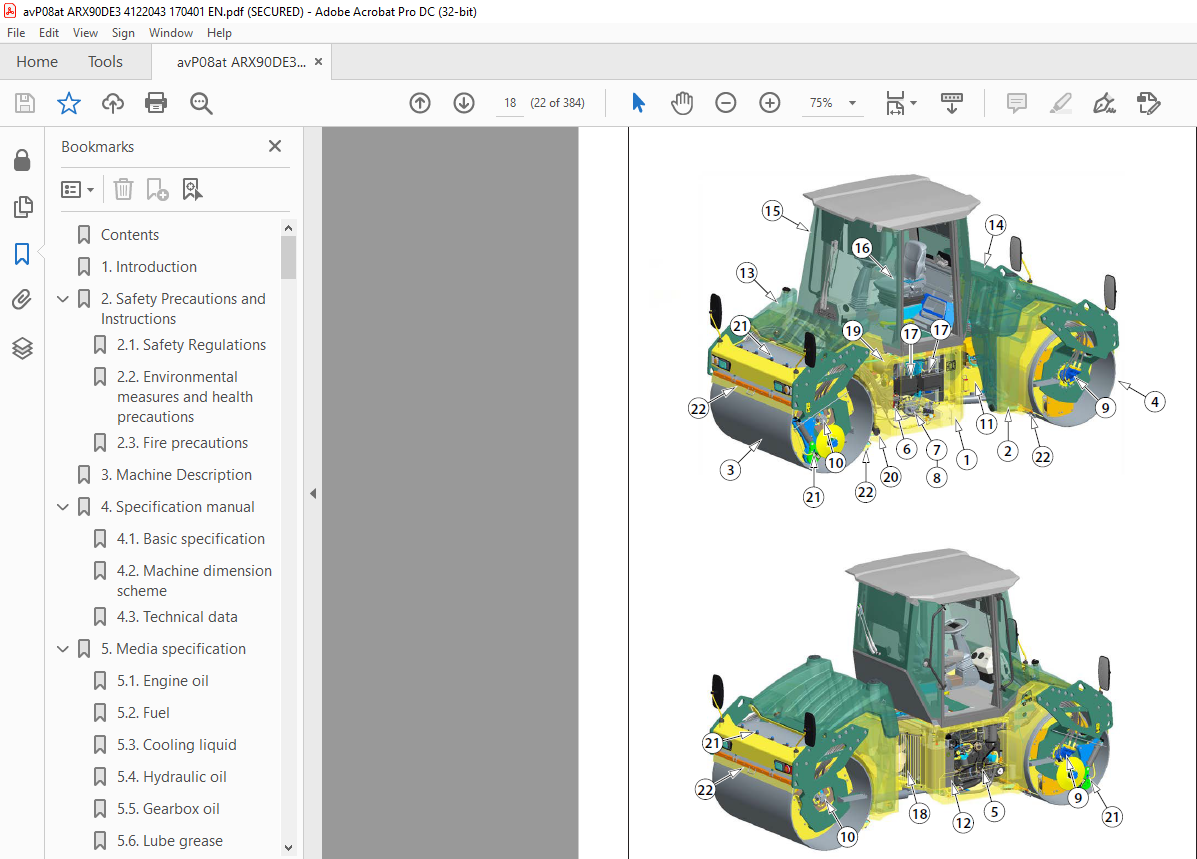Click the scrolling mode toolbar icon
Image resolution: width=1197 pixels, height=859 pixels.
click(952, 103)
